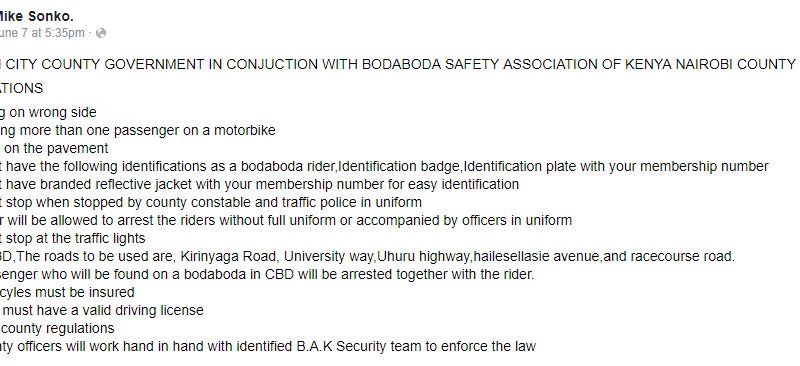Click the partial word 'ATIONS' heading line
The height and width of the screenshot is (366, 800).
click(x=21, y=88)
